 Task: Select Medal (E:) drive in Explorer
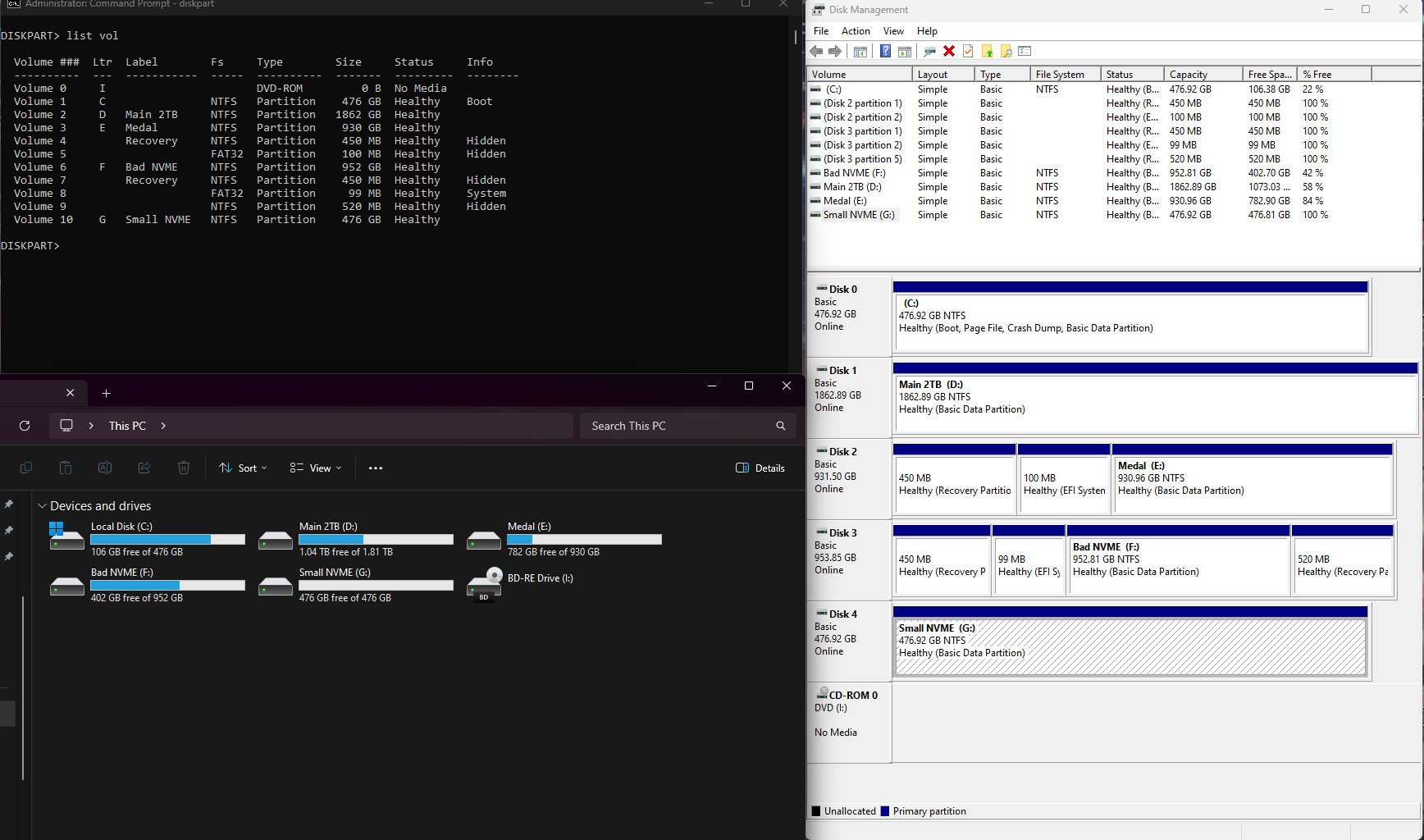[x=564, y=539]
